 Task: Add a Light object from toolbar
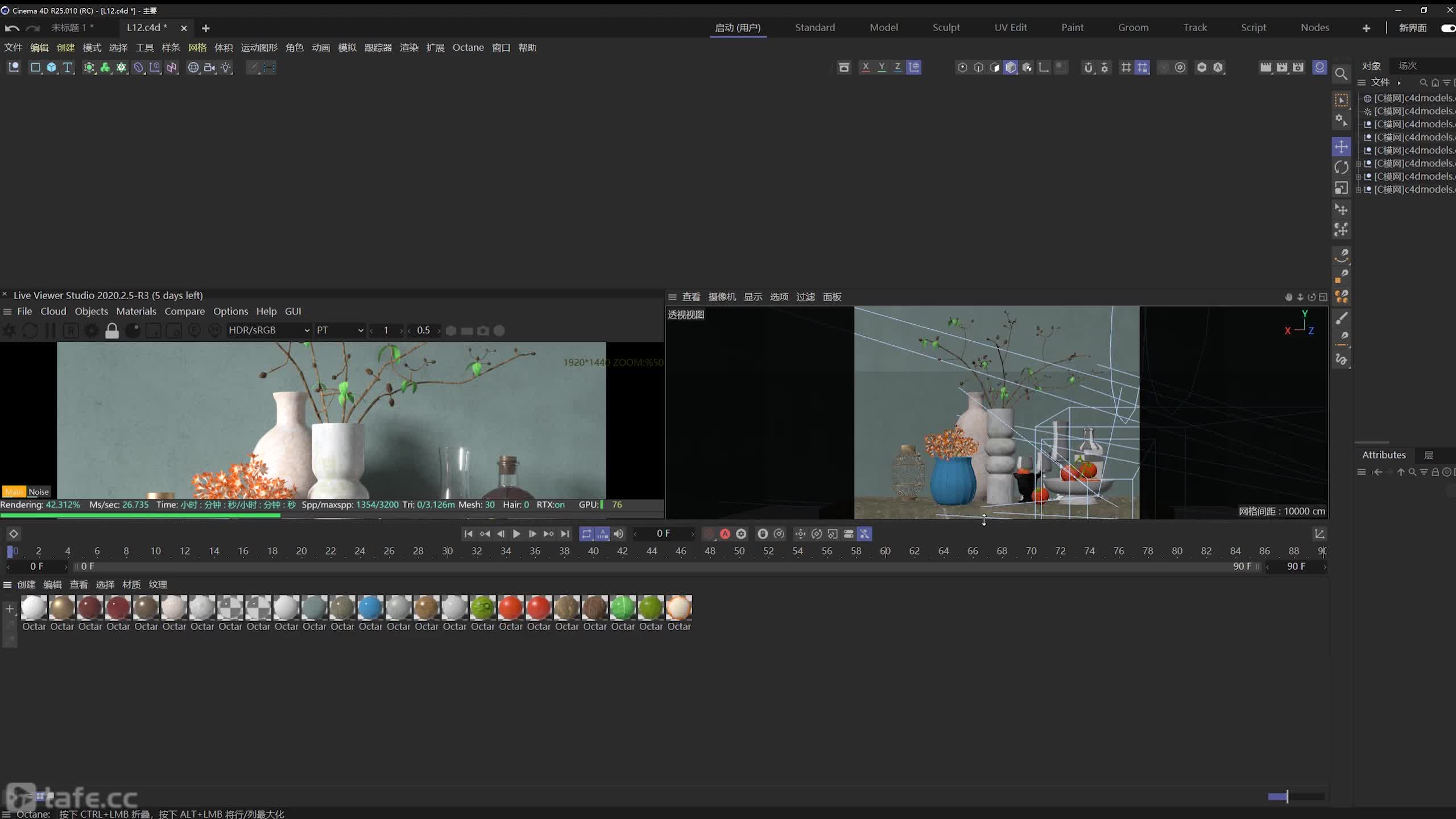pyautogui.click(x=226, y=67)
